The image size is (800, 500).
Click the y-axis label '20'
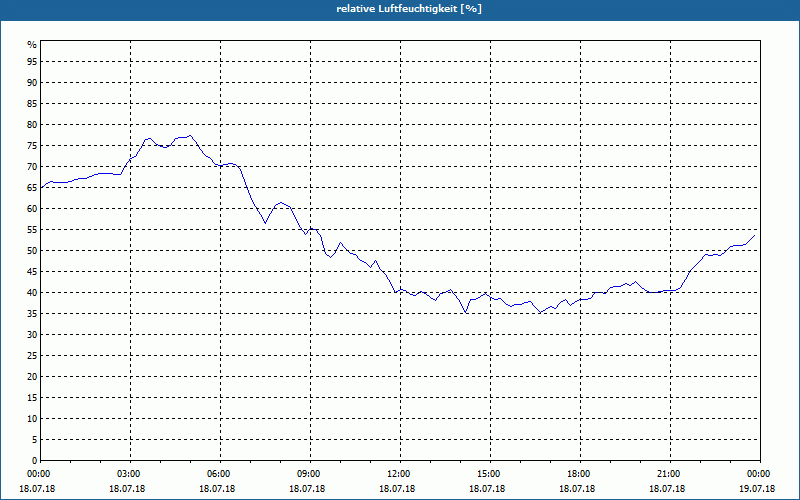click(32, 377)
